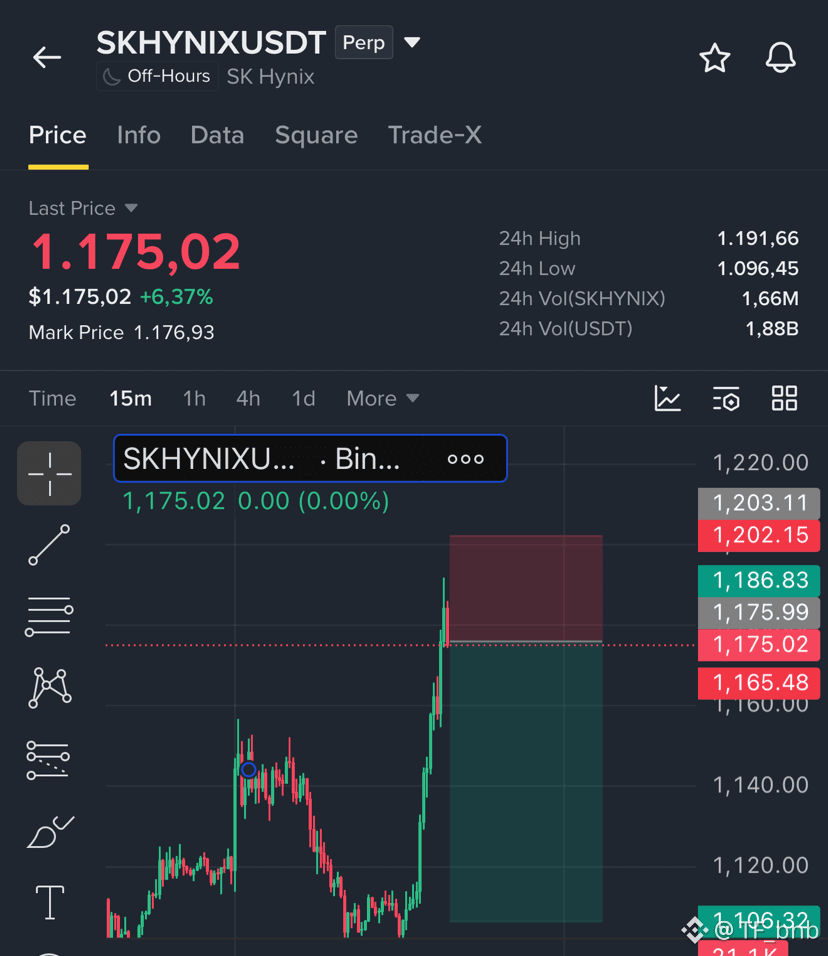Click the large 1.175,02 last price
Viewport: 828px width, 956px height.
pyautogui.click(x=135, y=251)
